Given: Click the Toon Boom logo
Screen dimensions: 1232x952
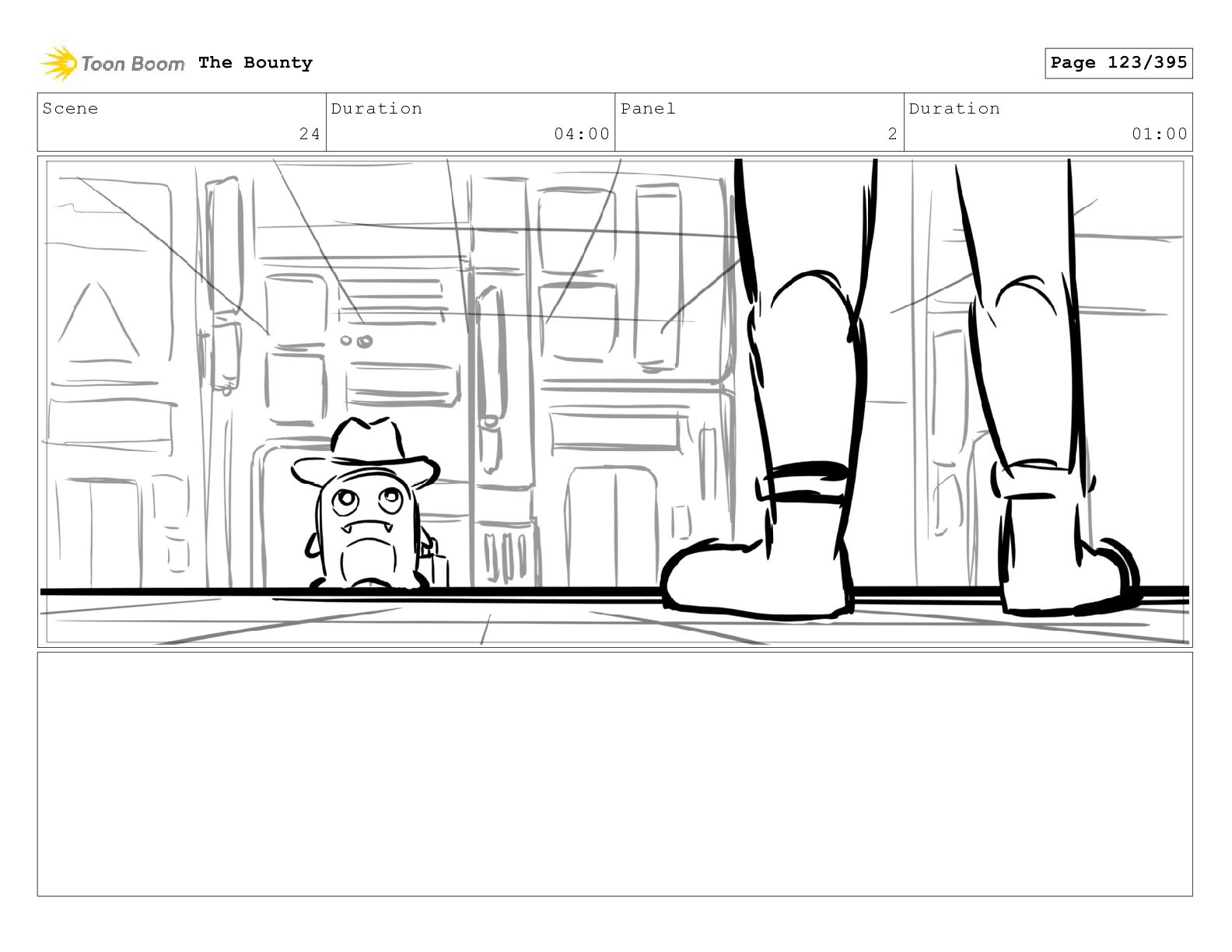Looking at the screenshot, I should point(113,63).
